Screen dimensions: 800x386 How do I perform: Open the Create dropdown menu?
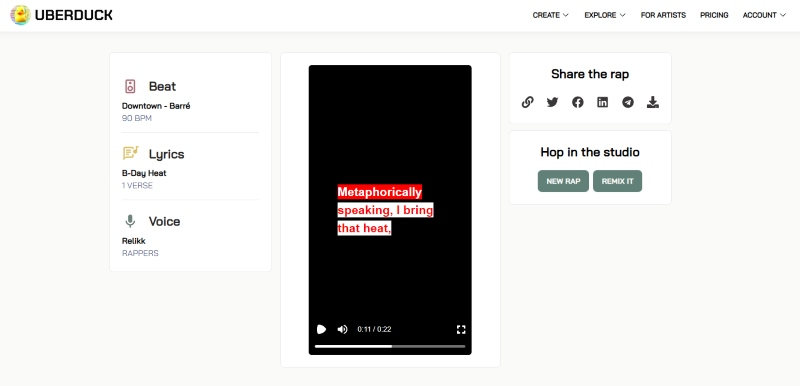pyautogui.click(x=551, y=15)
